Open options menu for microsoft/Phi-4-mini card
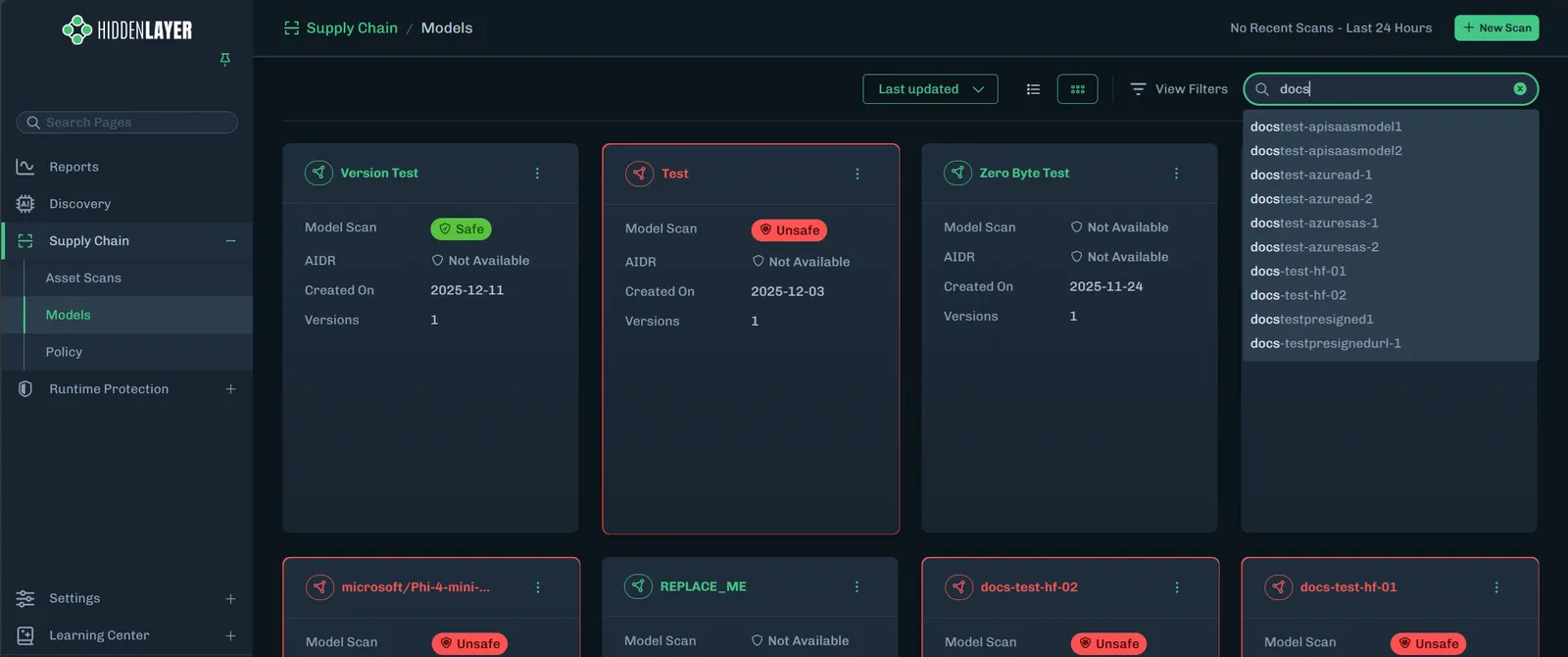Viewport: 1568px width, 657px height. point(538,587)
